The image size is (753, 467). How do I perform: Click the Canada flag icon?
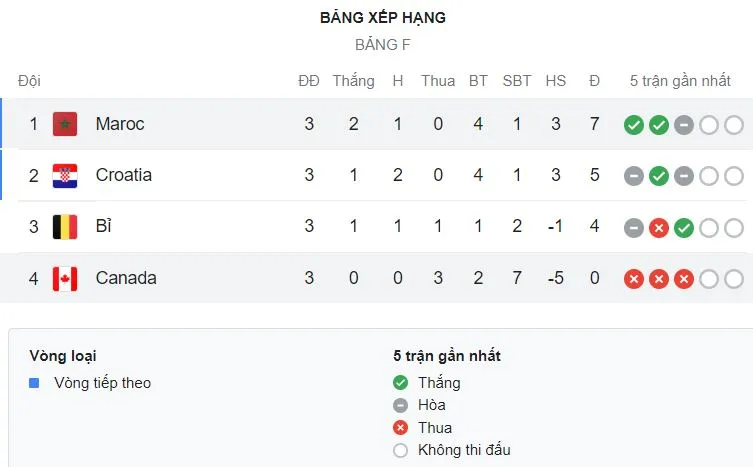click(65, 278)
